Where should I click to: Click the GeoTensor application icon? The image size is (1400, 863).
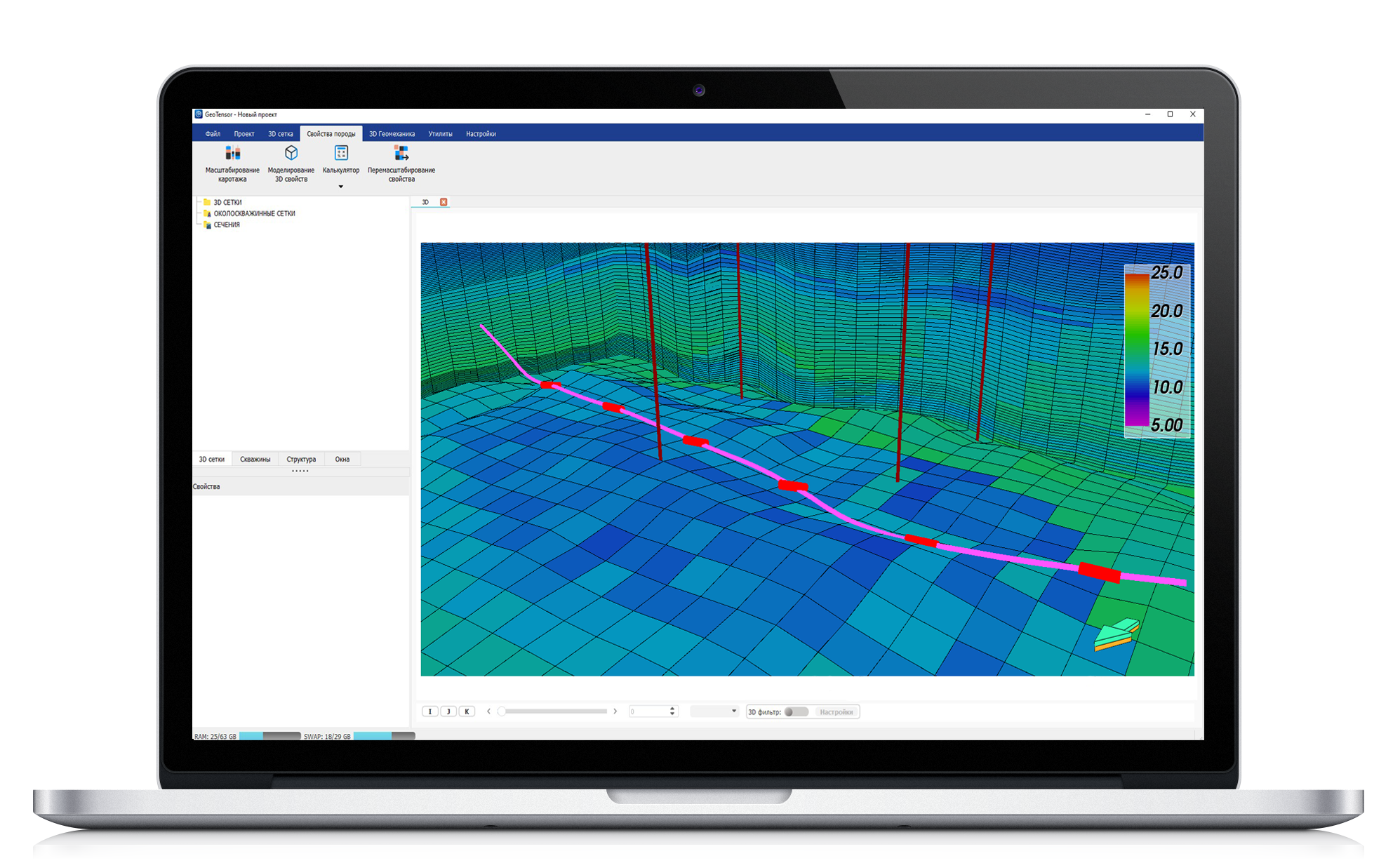tap(199, 114)
